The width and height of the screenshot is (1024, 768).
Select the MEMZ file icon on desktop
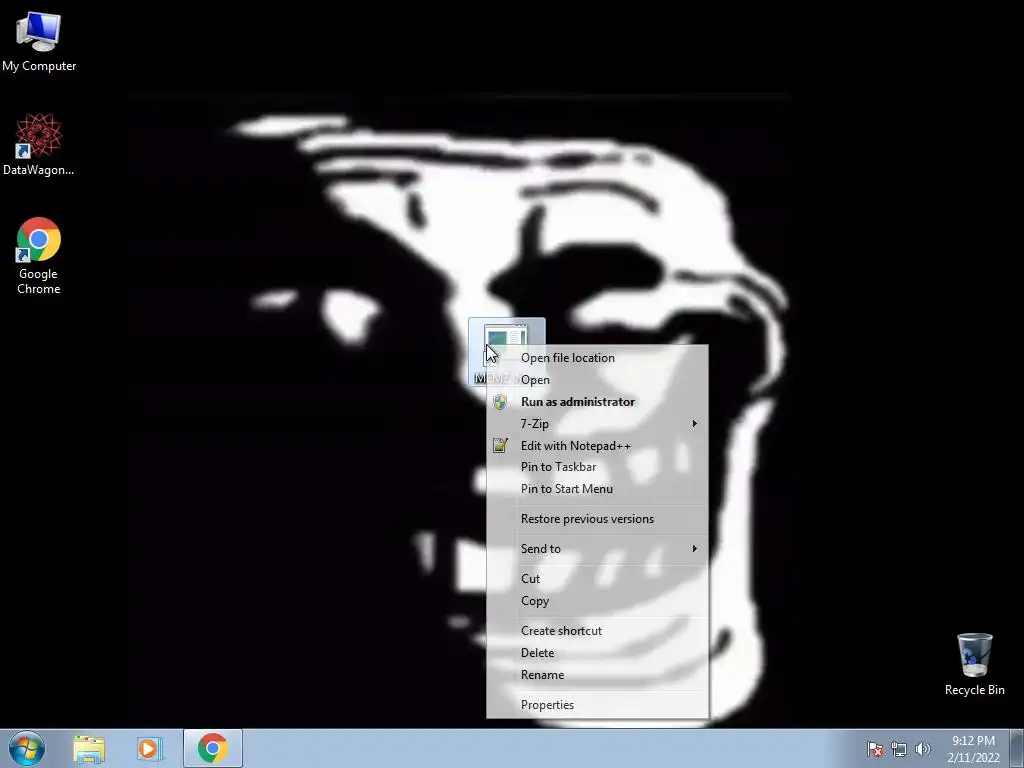pos(506,351)
